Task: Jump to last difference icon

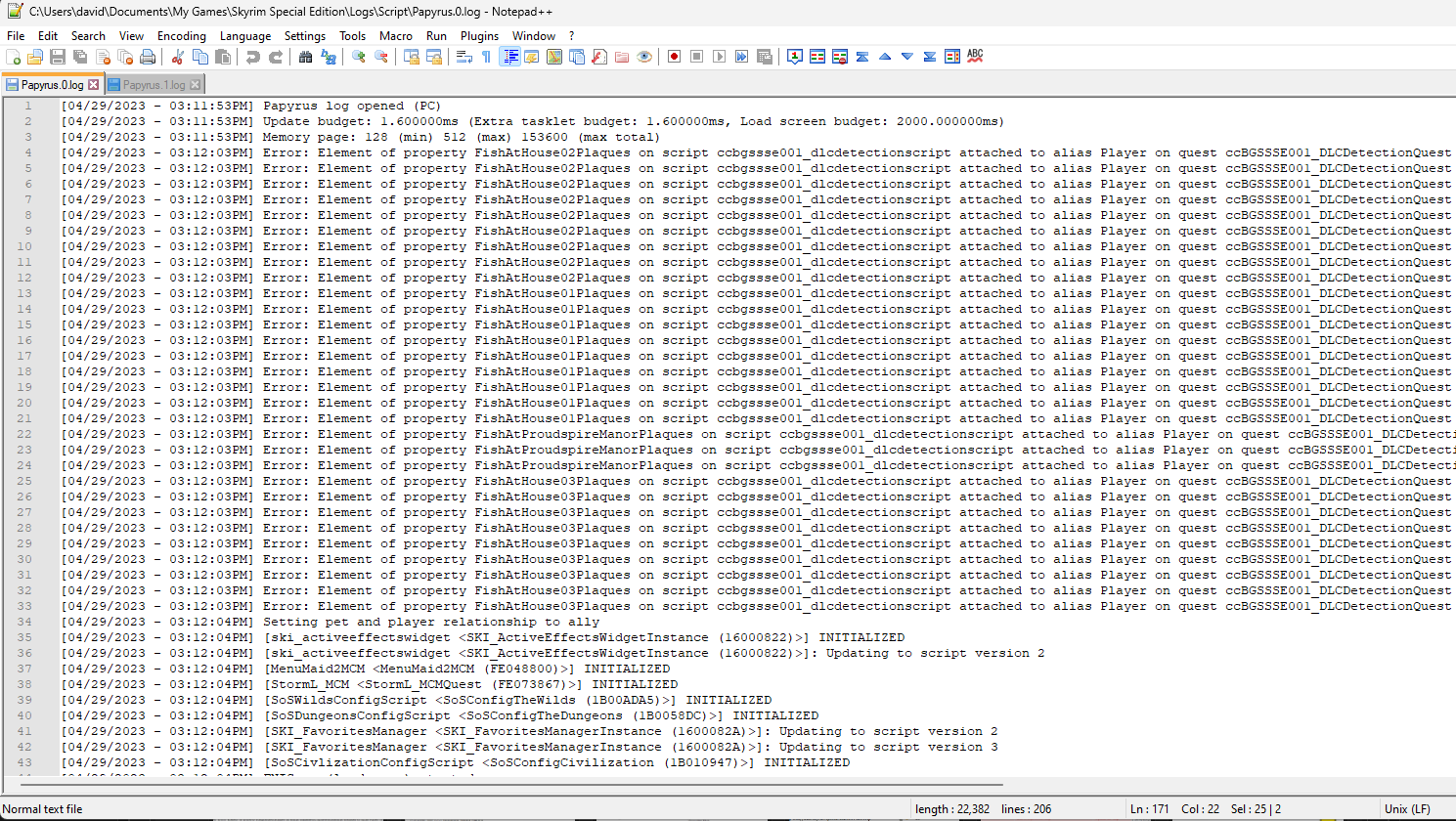Action: pos(930,57)
